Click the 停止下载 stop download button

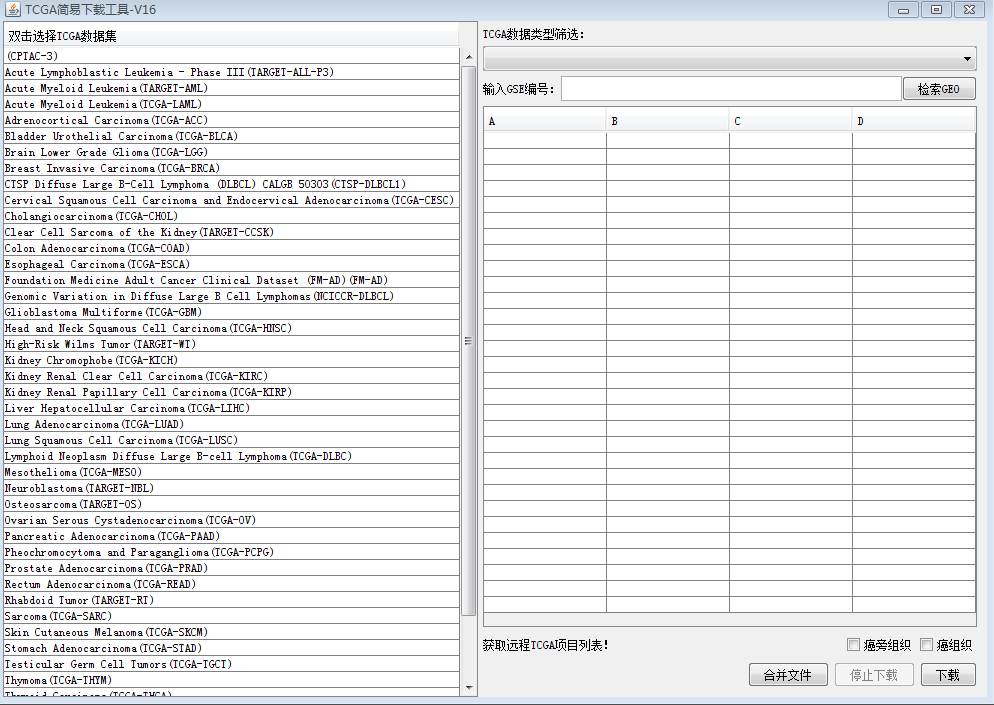coord(874,675)
